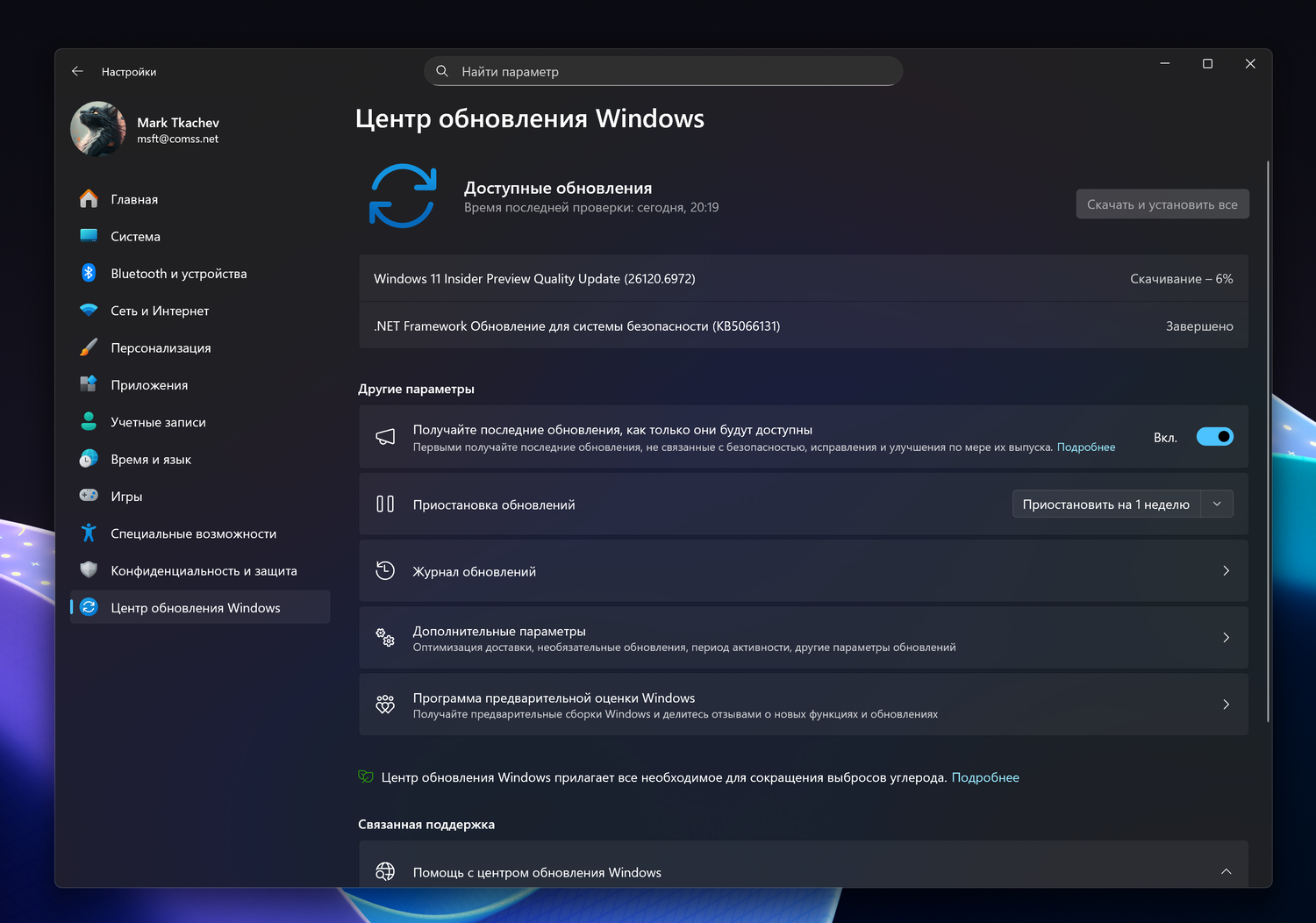
Task: Click the large blue update sync icon
Action: pos(403,196)
